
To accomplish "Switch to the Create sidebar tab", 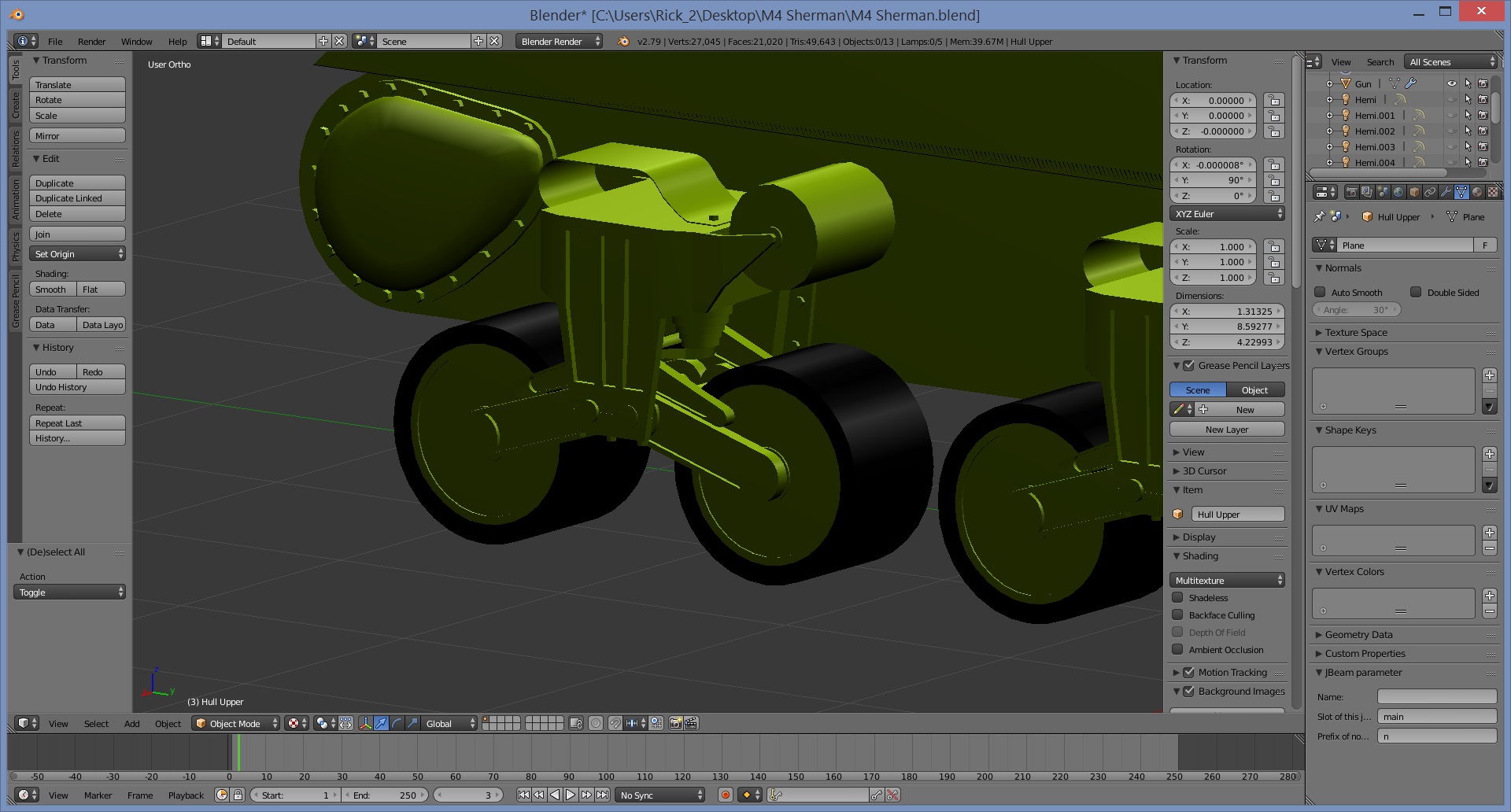I will click(15, 105).
